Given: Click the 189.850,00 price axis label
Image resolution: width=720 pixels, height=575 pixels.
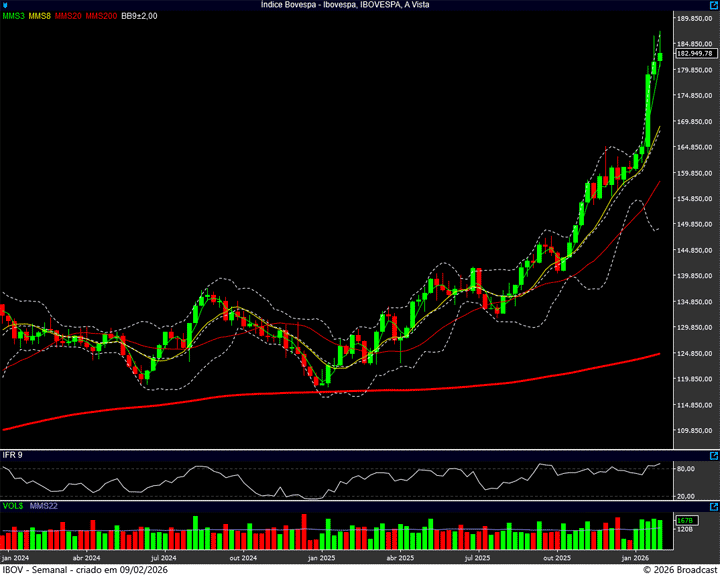Looking at the screenshot, I should [695, 19].
